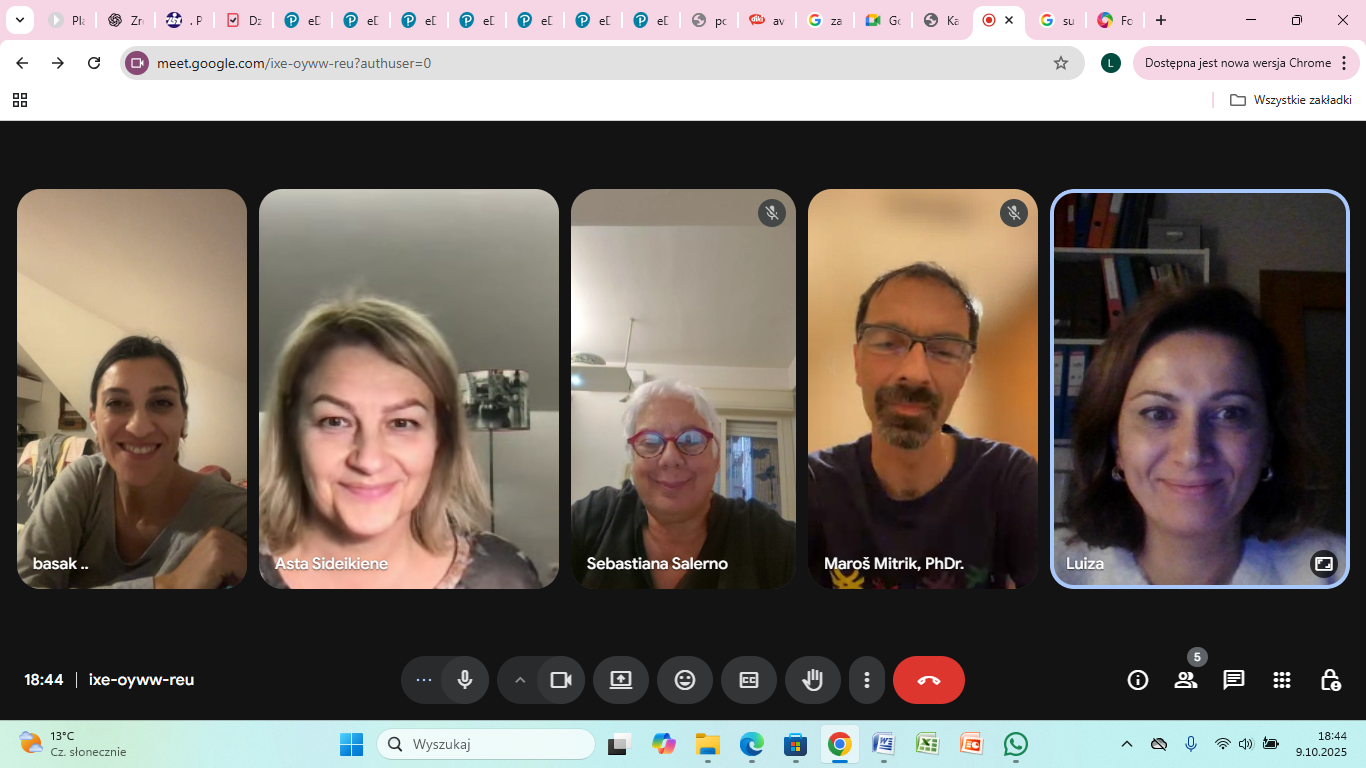Click the red leave call button

(929, 680)
